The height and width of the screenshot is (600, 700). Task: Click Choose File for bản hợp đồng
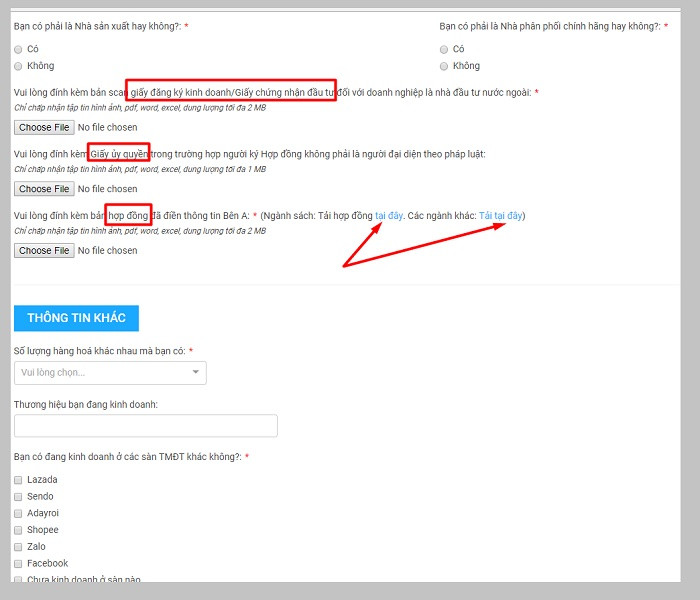click(43, 251)
